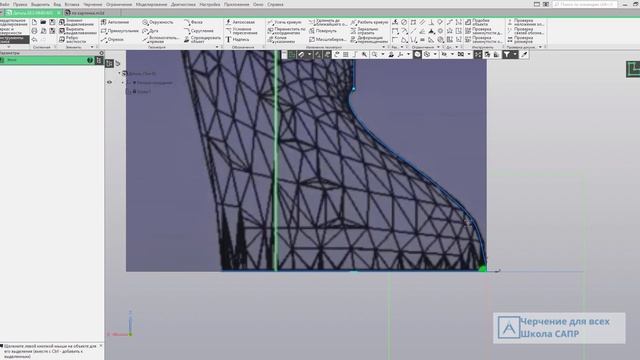Click new document icon in quick toolbar
The width and height of the screenshot is (640, 360).
[x=34, y=22]
